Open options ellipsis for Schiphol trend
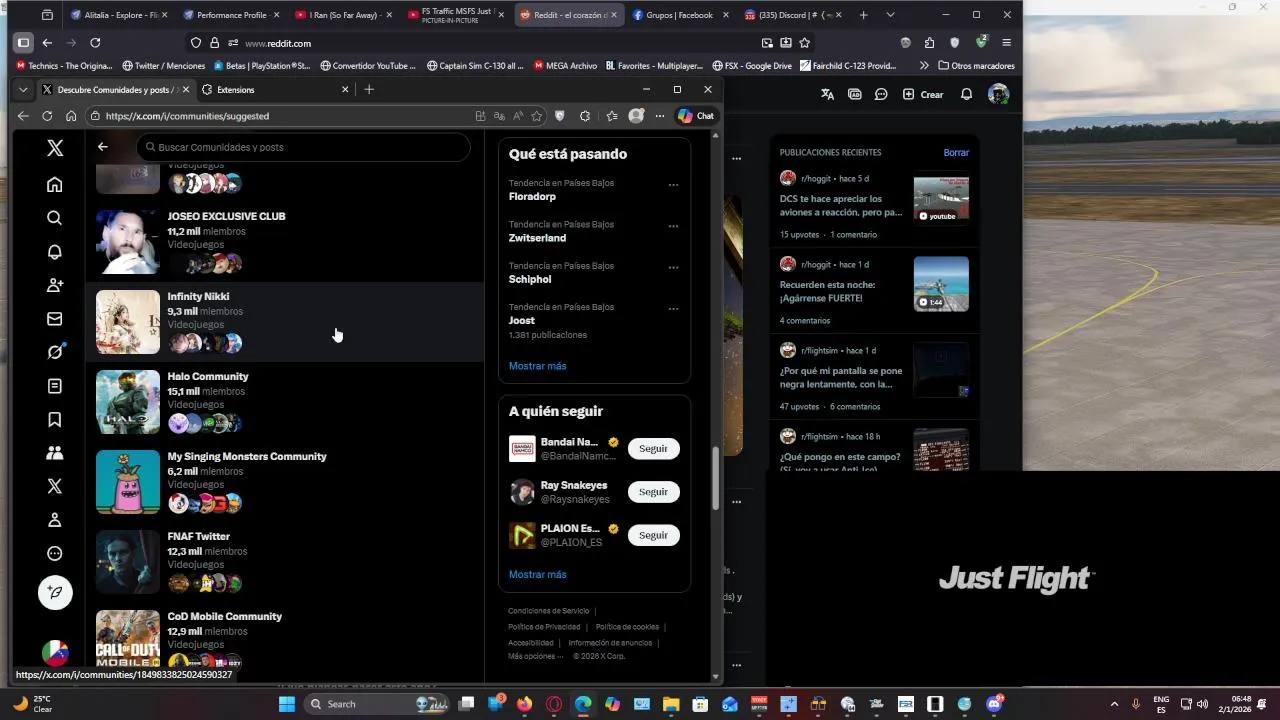 coord(673,268)
